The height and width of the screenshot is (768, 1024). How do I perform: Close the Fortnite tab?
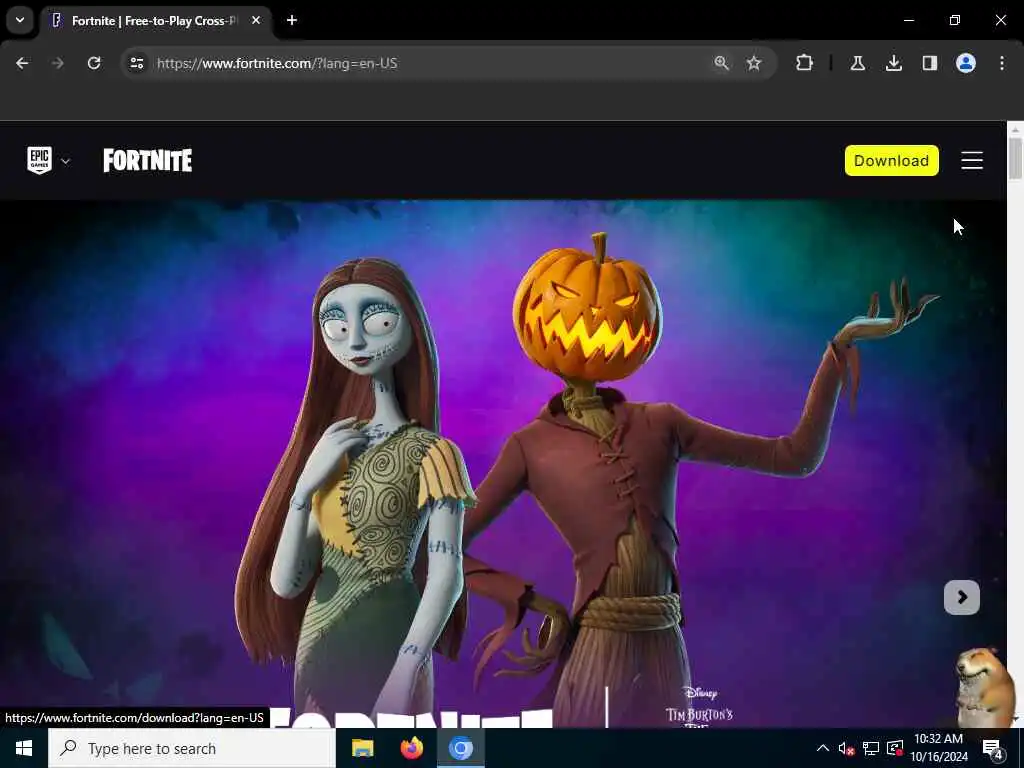[x=256, y=21]
